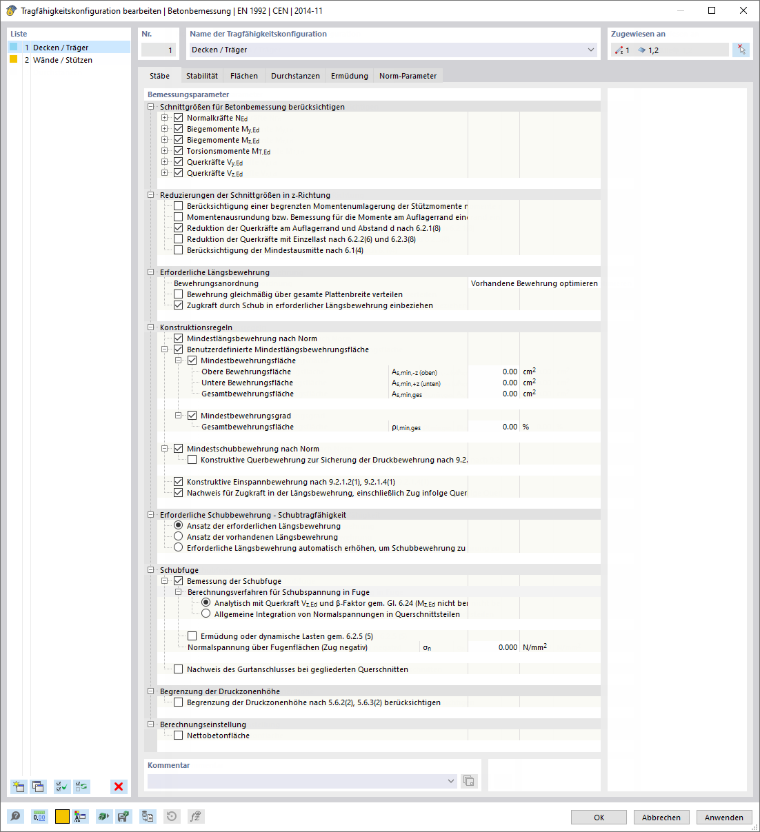Image resolution: width=760 pixels, height=832 pixels.
Task: Collapse the Benutzerdefinierte Mindestlängsbewehrungsfläche node
Action: [x=165, y=349]
